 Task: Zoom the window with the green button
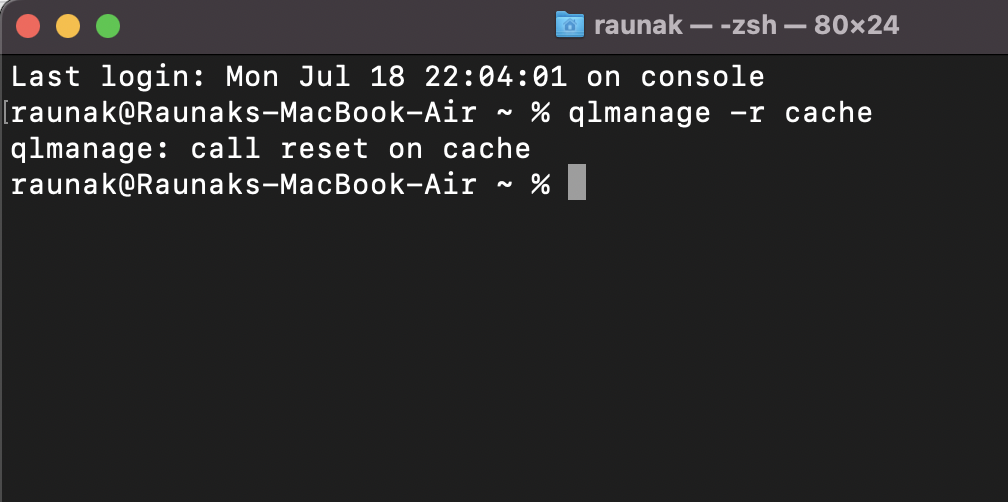(x=108, y=26)
